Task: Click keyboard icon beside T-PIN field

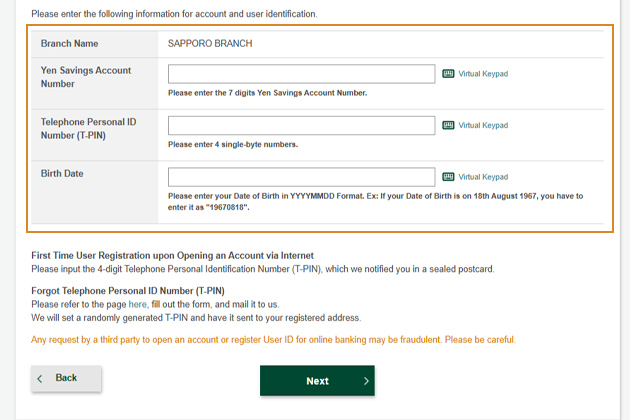Action: point(448,125)
